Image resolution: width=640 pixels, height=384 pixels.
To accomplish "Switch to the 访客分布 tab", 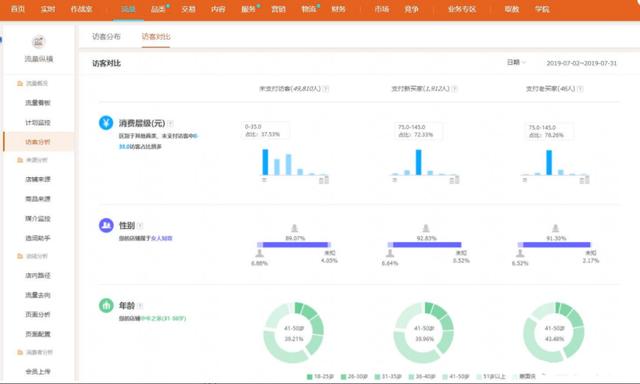I will click(x=106, y=36).
